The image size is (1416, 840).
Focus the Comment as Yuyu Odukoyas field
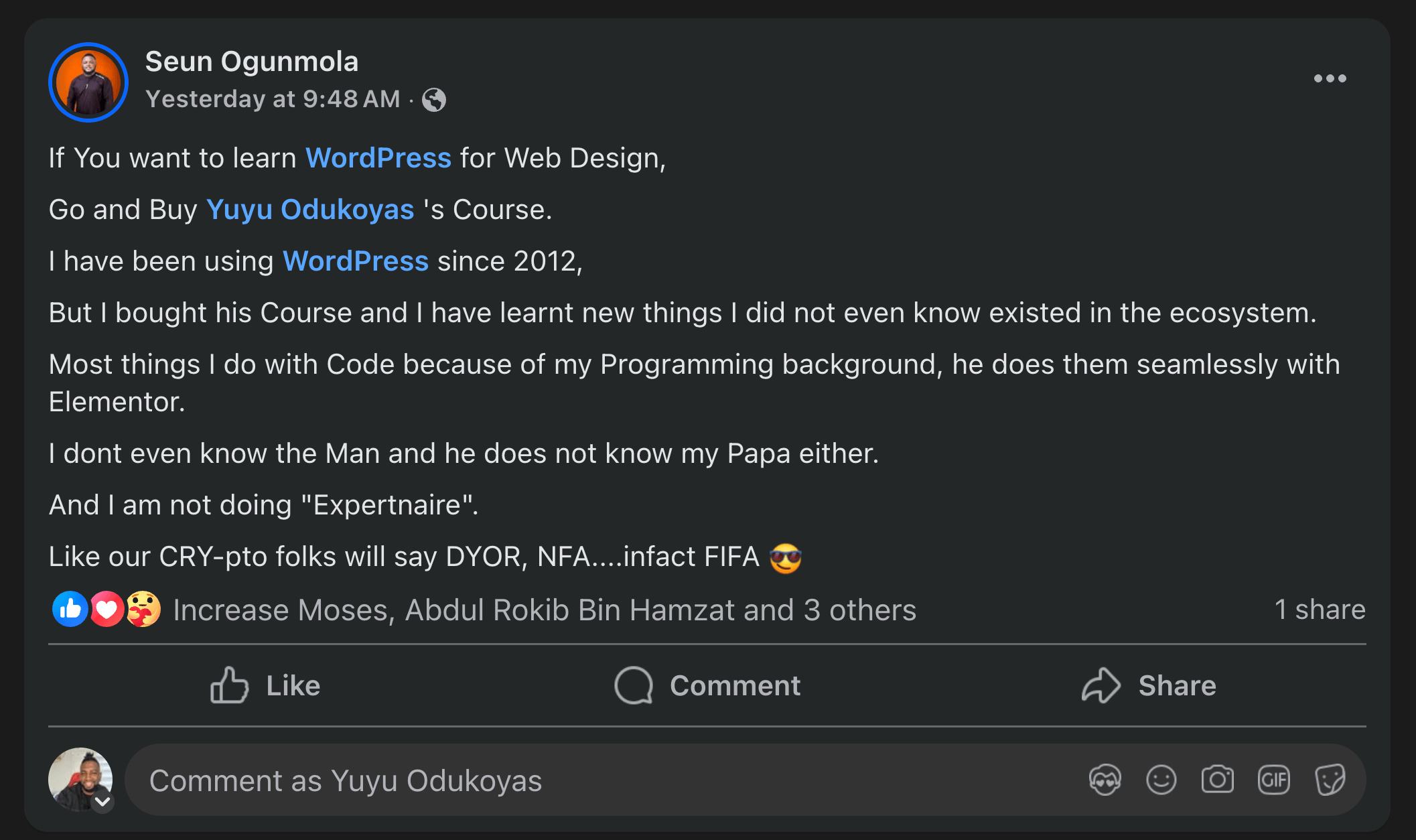click(746, 780)
